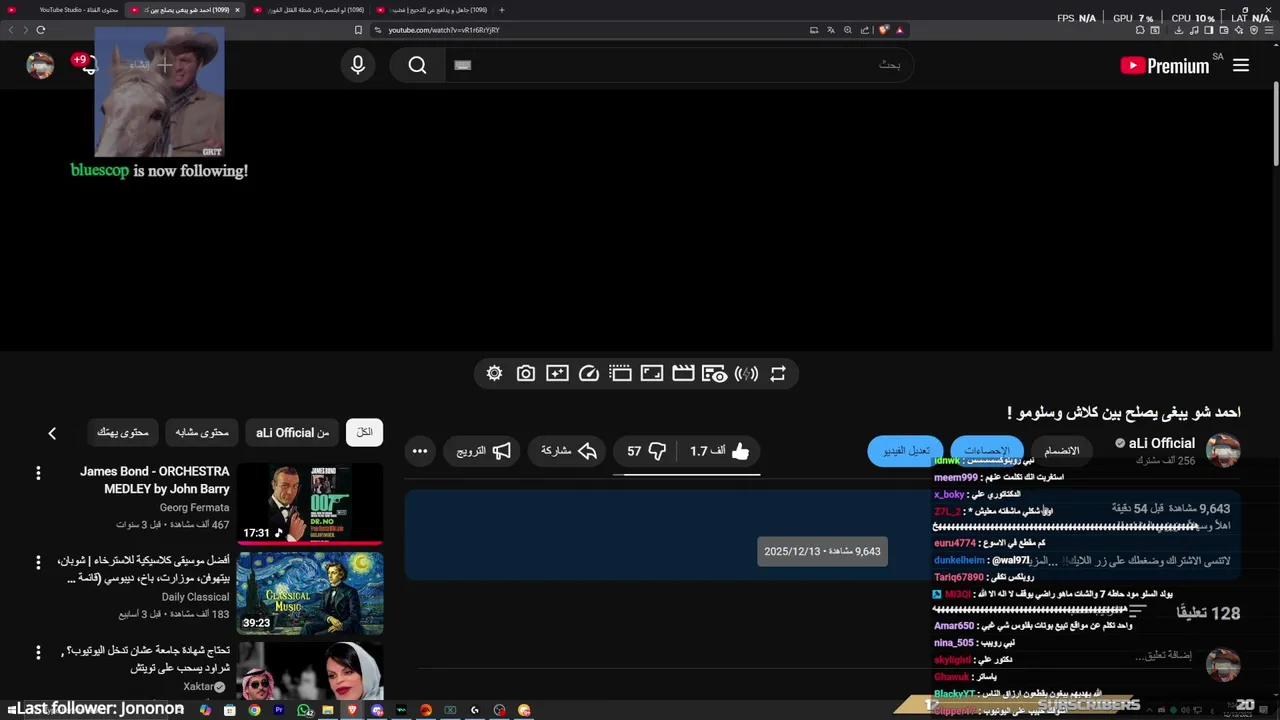The height and width of the screenshot is (720, 1280).
Task: Click the blue الإحصاءات analytics button
Action: pyautogui.click(x=986, y=451)
